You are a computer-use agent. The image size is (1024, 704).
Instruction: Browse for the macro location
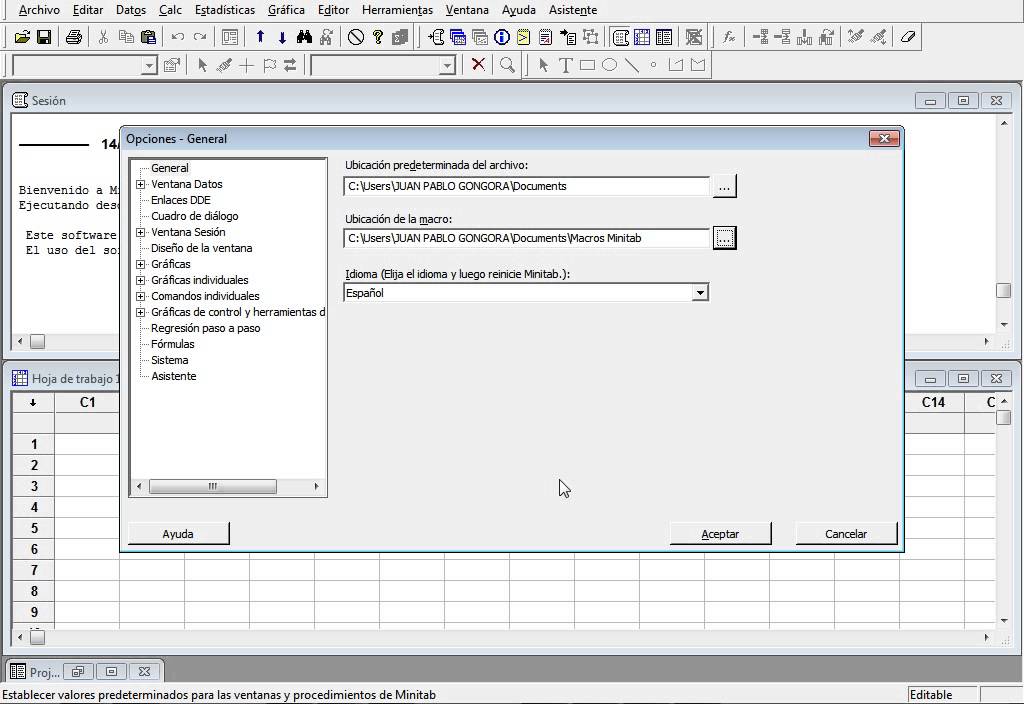pos(724,238)
